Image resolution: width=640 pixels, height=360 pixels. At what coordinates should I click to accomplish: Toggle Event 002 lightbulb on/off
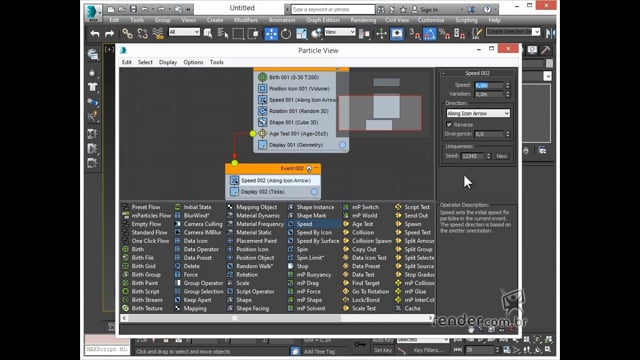[309, 169]
